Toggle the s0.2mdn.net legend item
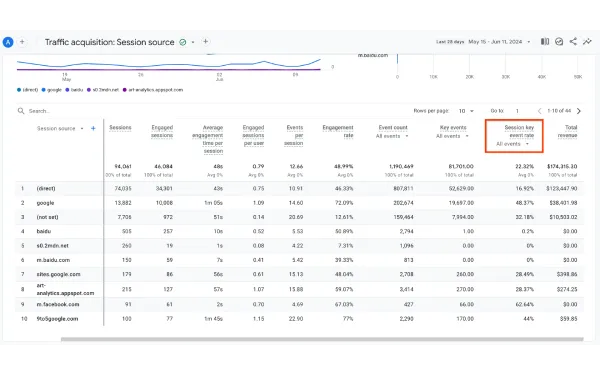 pyautogui.click(x=103, y=90)
